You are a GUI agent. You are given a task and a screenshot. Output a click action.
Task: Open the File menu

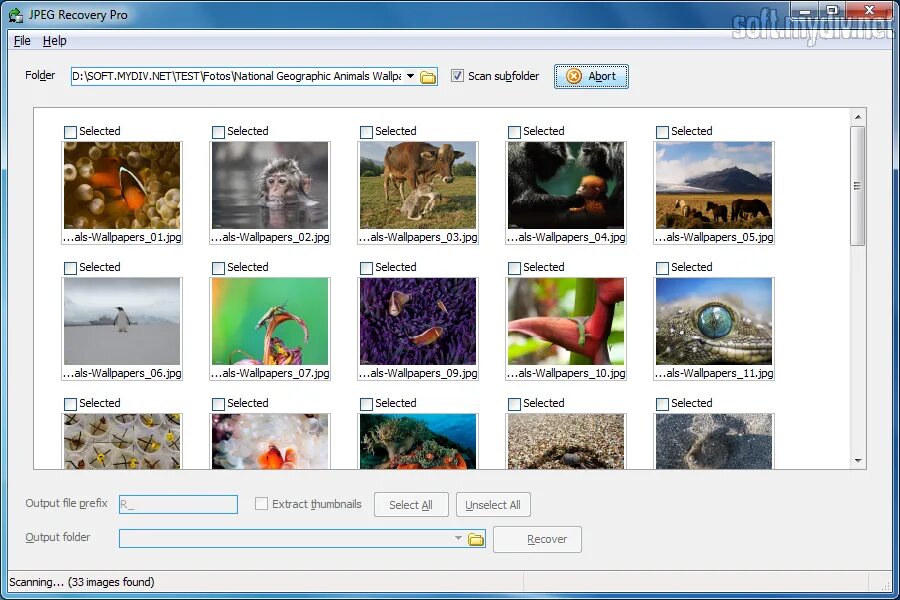coord(22,41)
